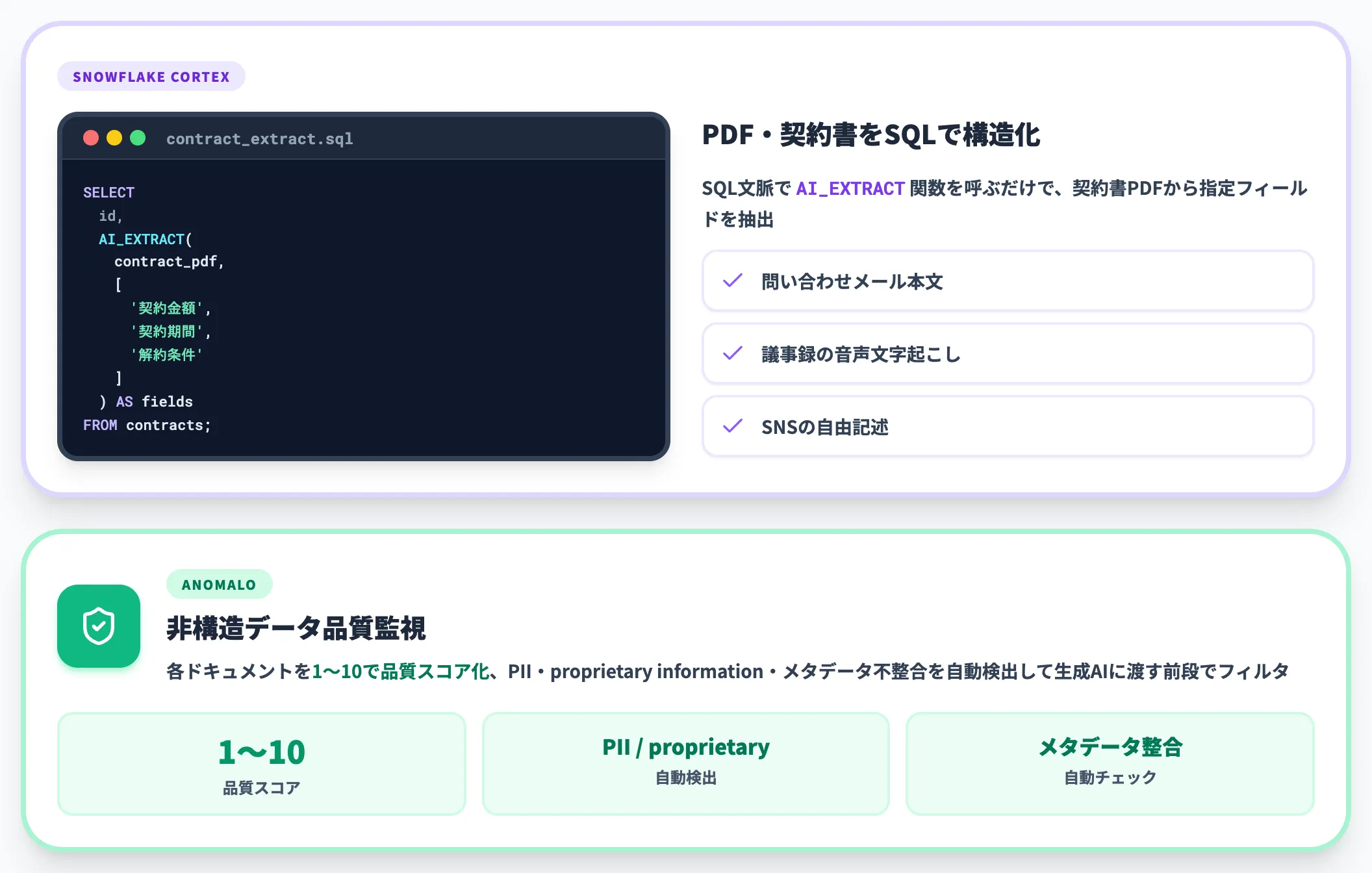This screenshot has width=1372, height=873.
Task: Click the SELECT keyword in code
Action: pos(108,192)
